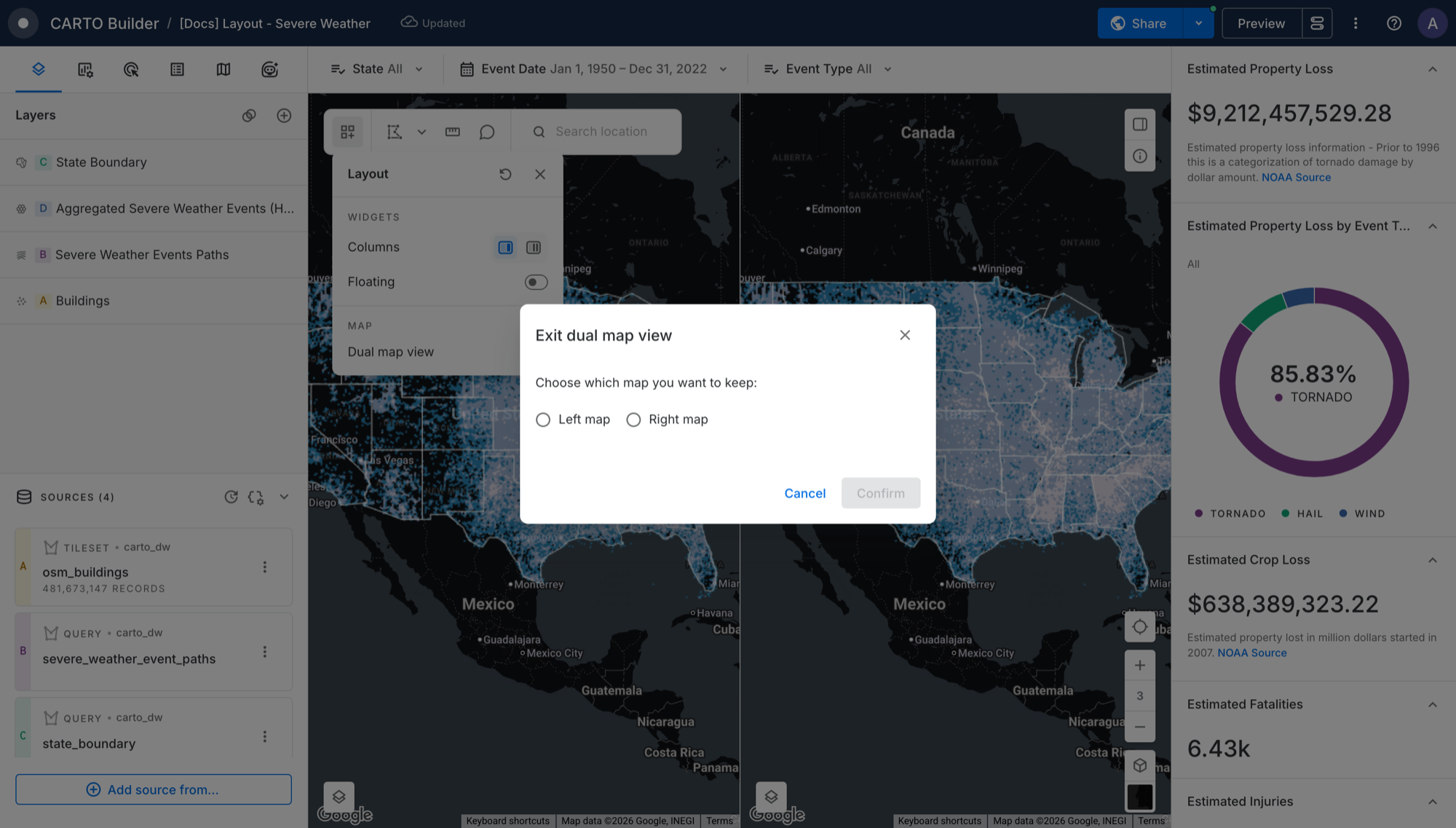Choose right-side widget column layout
1456x828 pixels.
click(x=505, y=248)
